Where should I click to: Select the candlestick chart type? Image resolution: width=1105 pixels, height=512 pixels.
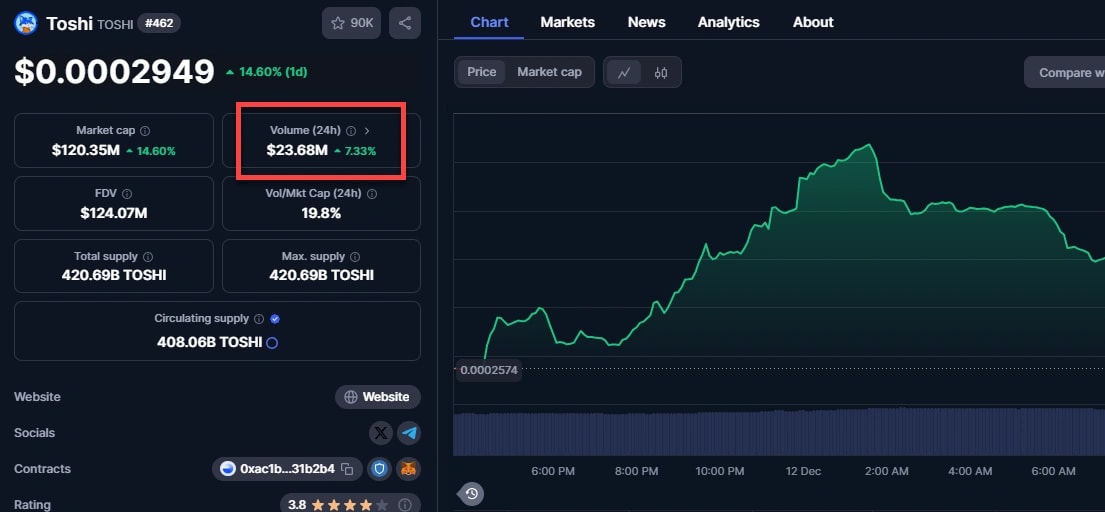pyautogui.click(x=660, y=72)
